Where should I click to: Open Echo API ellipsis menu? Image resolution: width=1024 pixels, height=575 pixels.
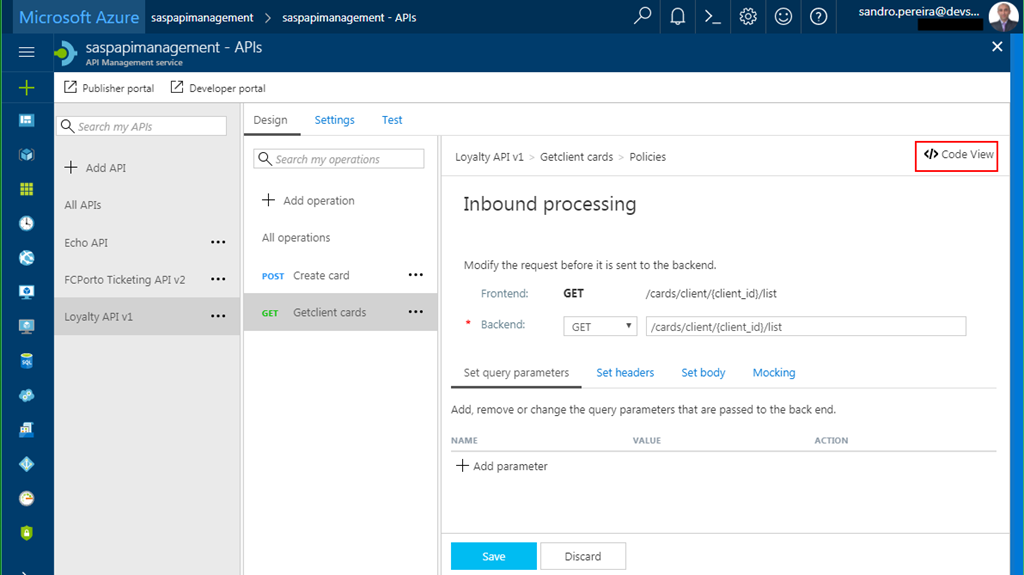pyautogui.click(x=218, y=242)
